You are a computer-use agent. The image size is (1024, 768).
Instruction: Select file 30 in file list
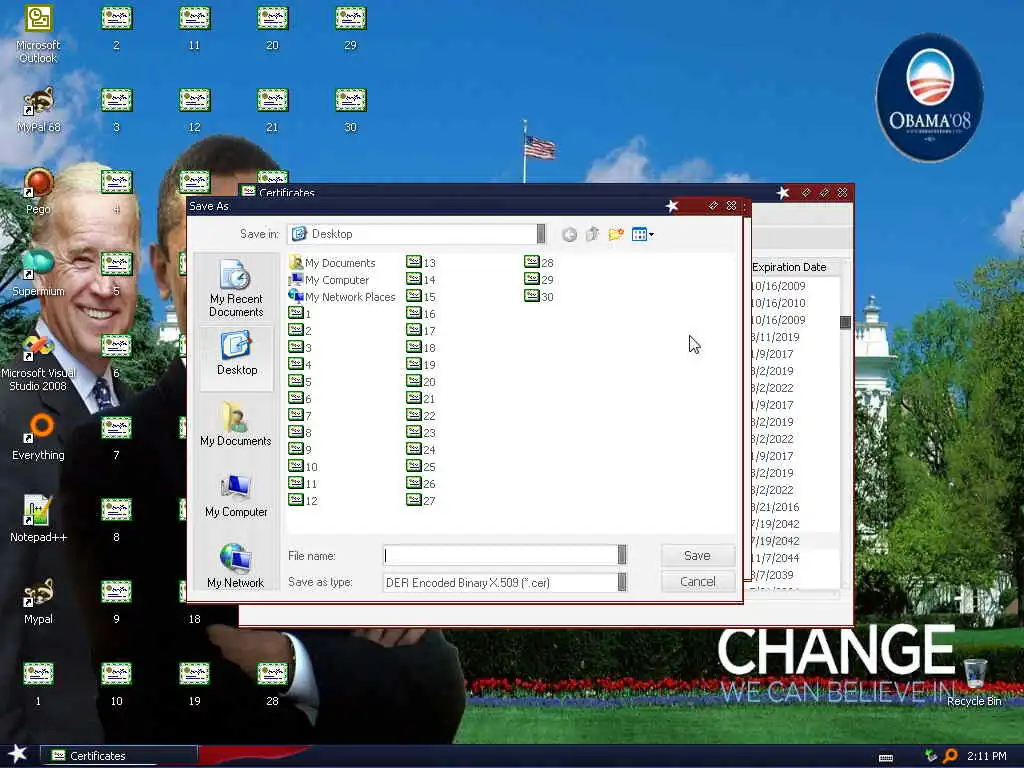pyautogui.click(x=539, y=296)
